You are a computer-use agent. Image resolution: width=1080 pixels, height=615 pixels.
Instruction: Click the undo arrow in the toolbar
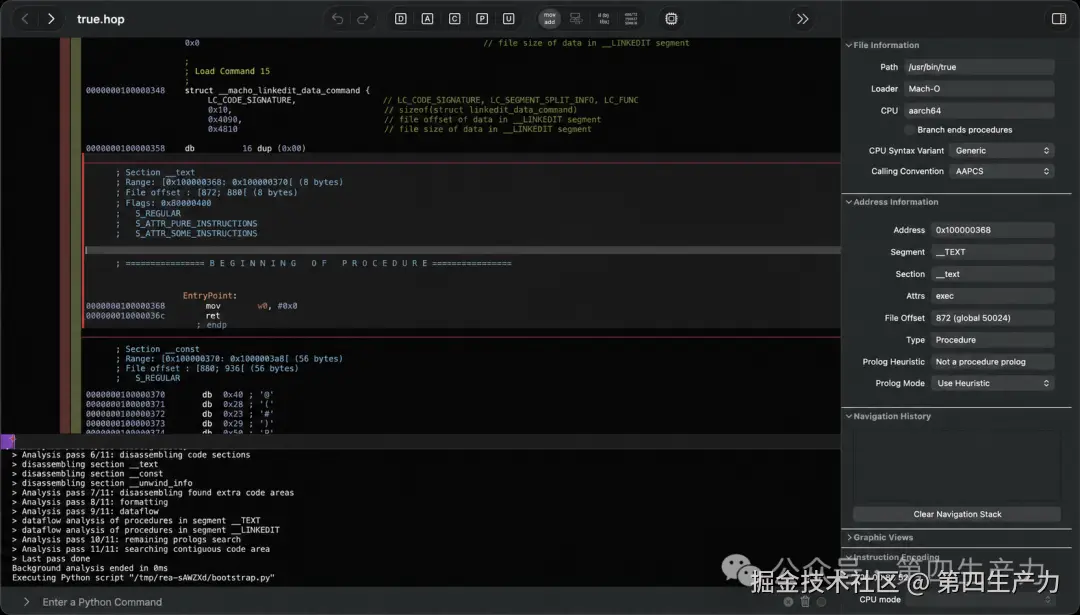click(337, 19)
